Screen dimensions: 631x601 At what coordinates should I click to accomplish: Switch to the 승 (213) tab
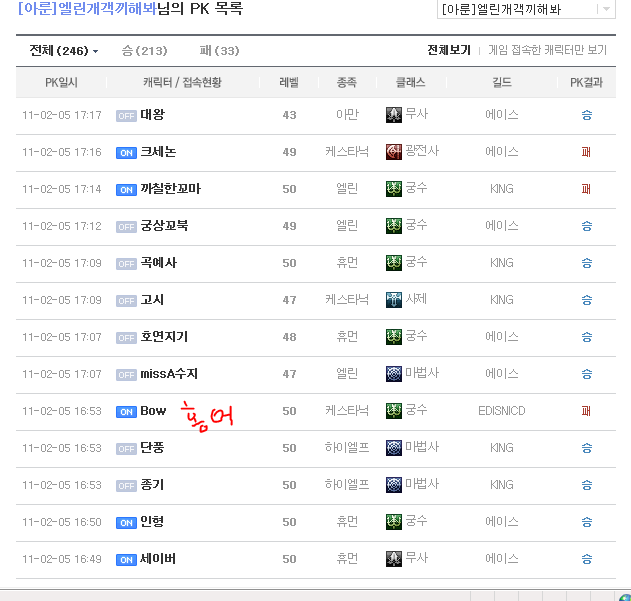(x=144, y=50)
